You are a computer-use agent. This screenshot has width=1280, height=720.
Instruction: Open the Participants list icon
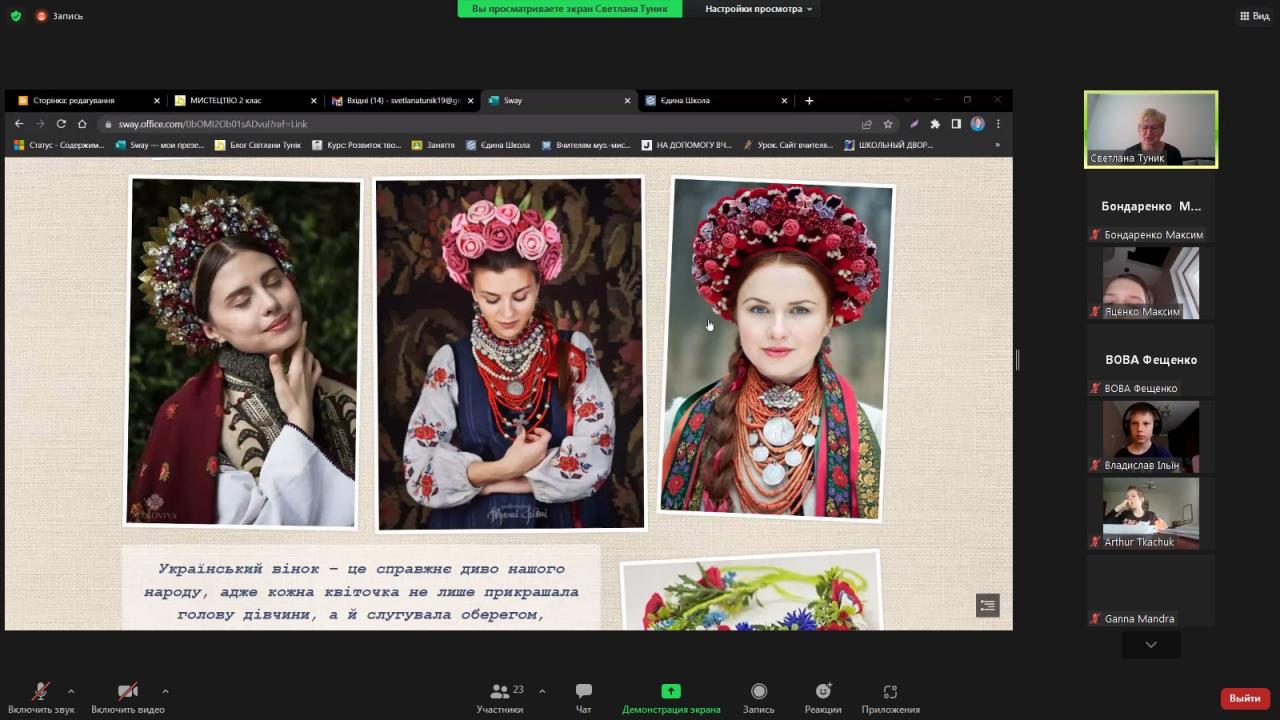click(x=500, y=692)
